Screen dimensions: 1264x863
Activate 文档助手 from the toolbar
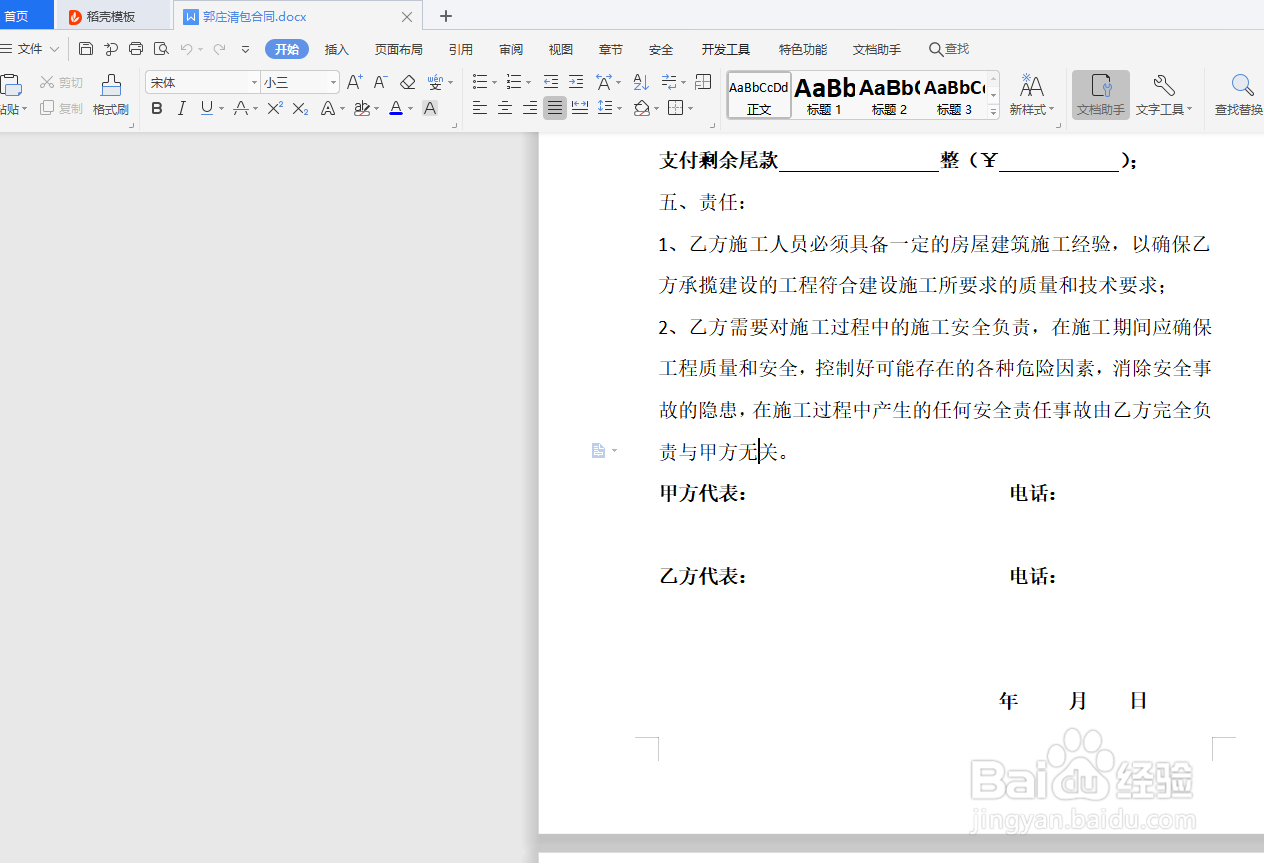point(1100,95)
